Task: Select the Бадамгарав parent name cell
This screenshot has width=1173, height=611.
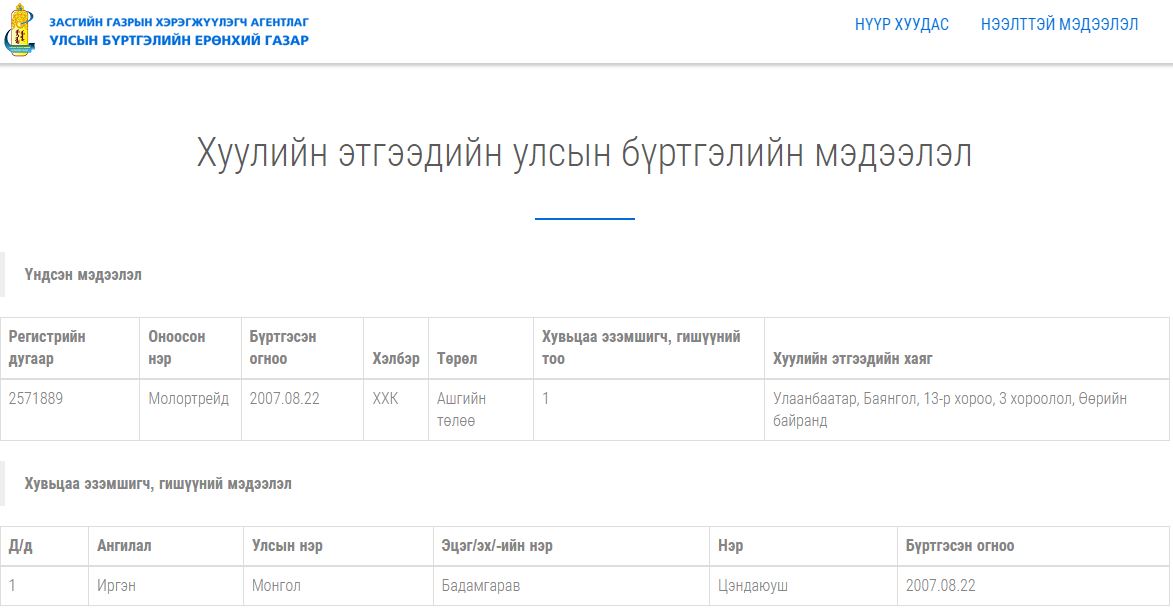Action: pos(481,585)
